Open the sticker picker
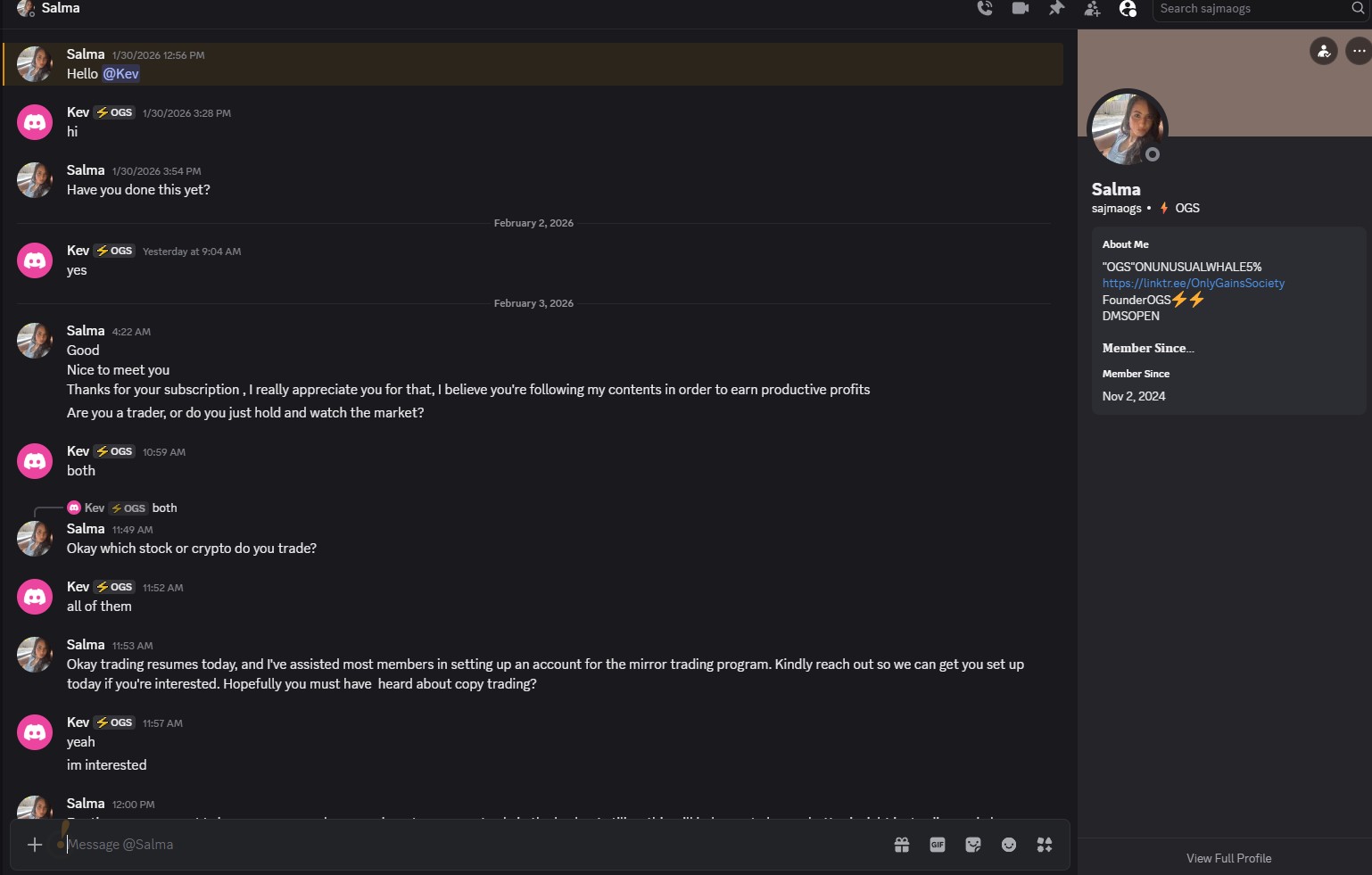This screenshot has width=1372, height=875. click(973, 845)
